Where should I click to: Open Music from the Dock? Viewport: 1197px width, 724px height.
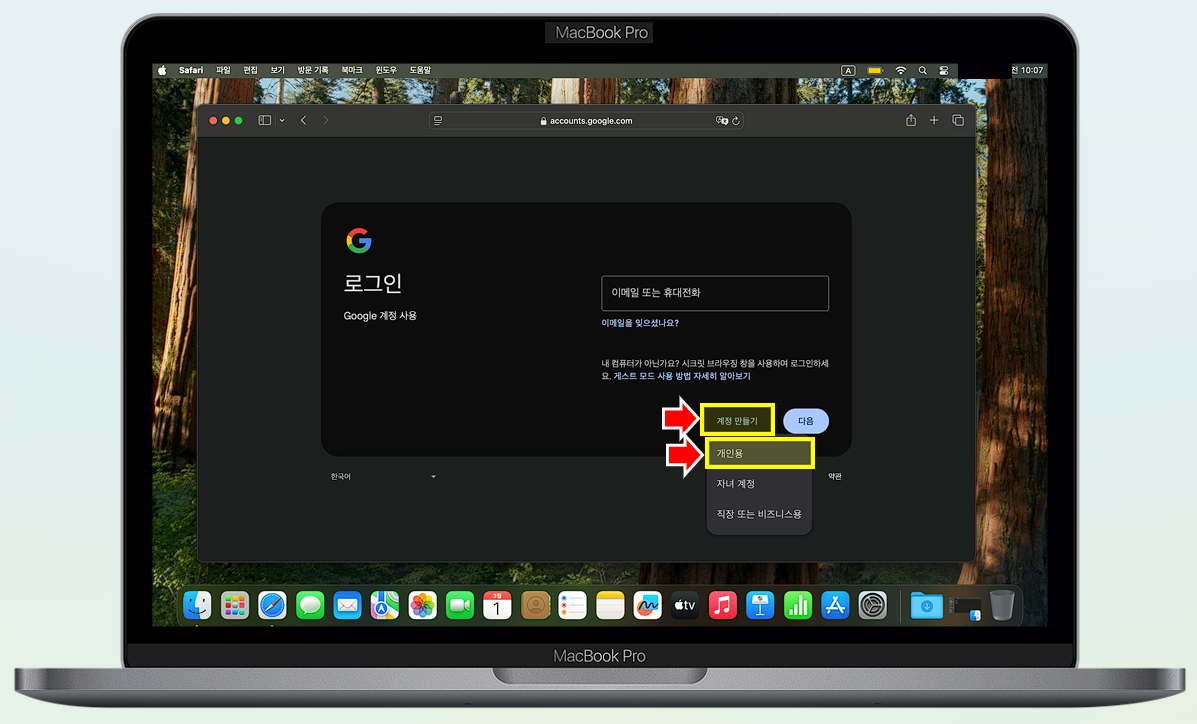722,606
